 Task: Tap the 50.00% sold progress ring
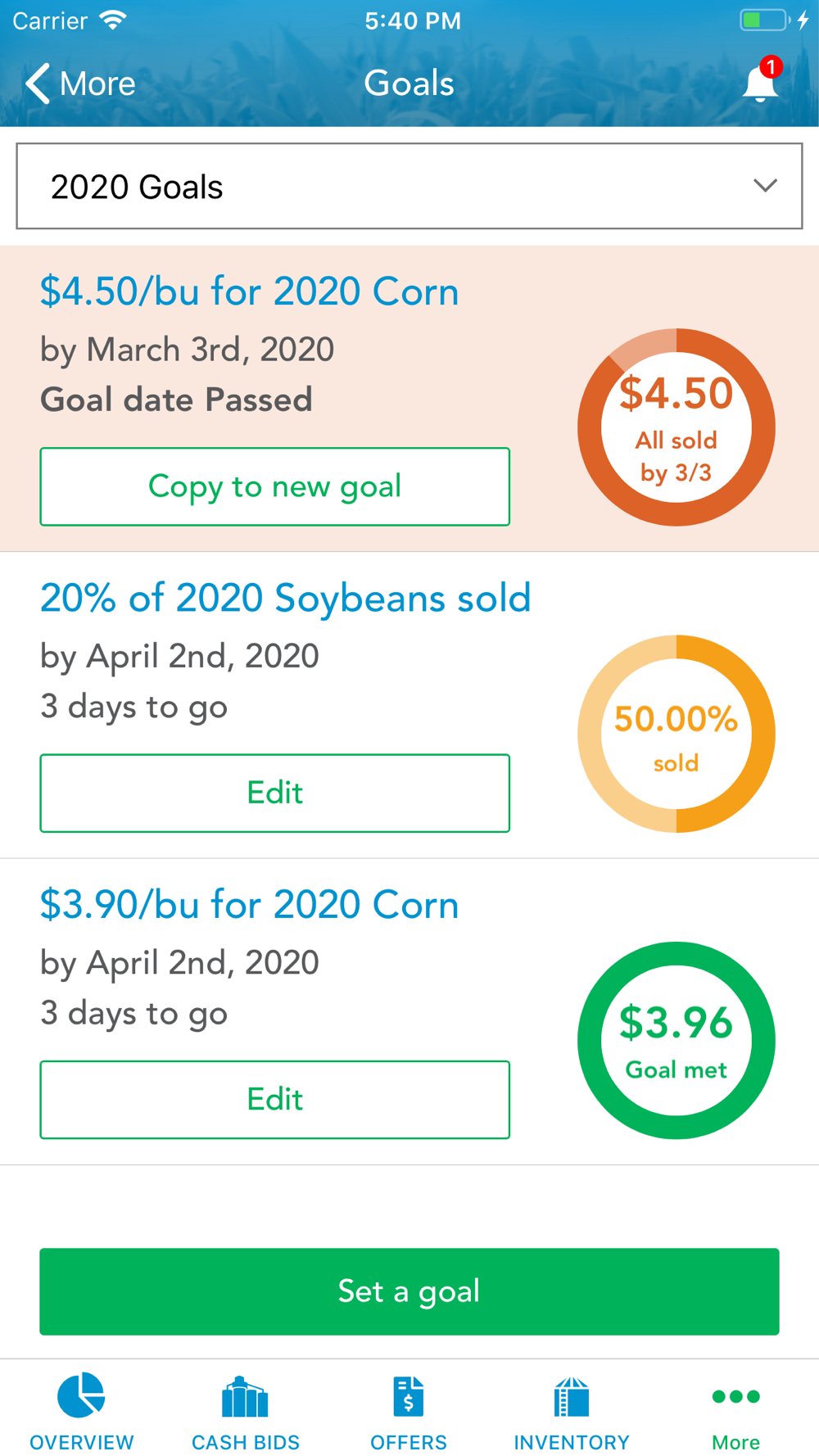[x=676, y=734]
